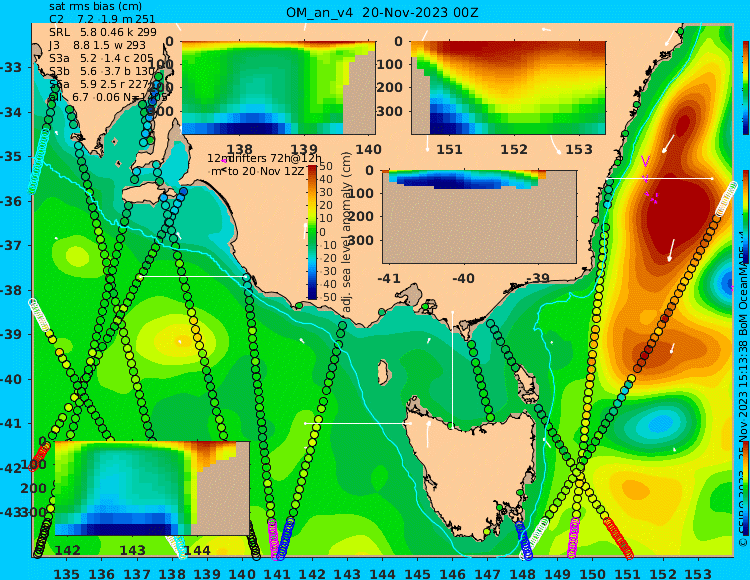750x580 pixels.
Task: Click the C2 7.2 1.9 m 251 row
Action: click(102, 19)
